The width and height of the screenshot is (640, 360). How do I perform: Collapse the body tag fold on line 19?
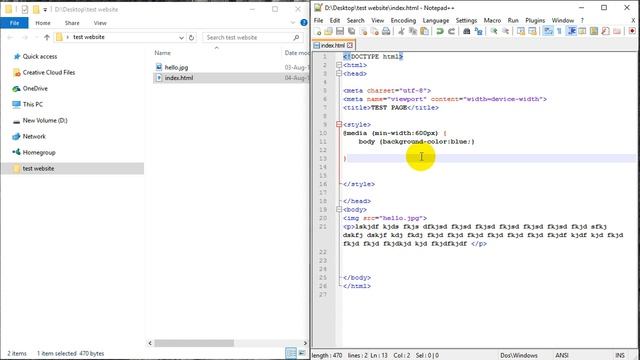coord(339,210)
